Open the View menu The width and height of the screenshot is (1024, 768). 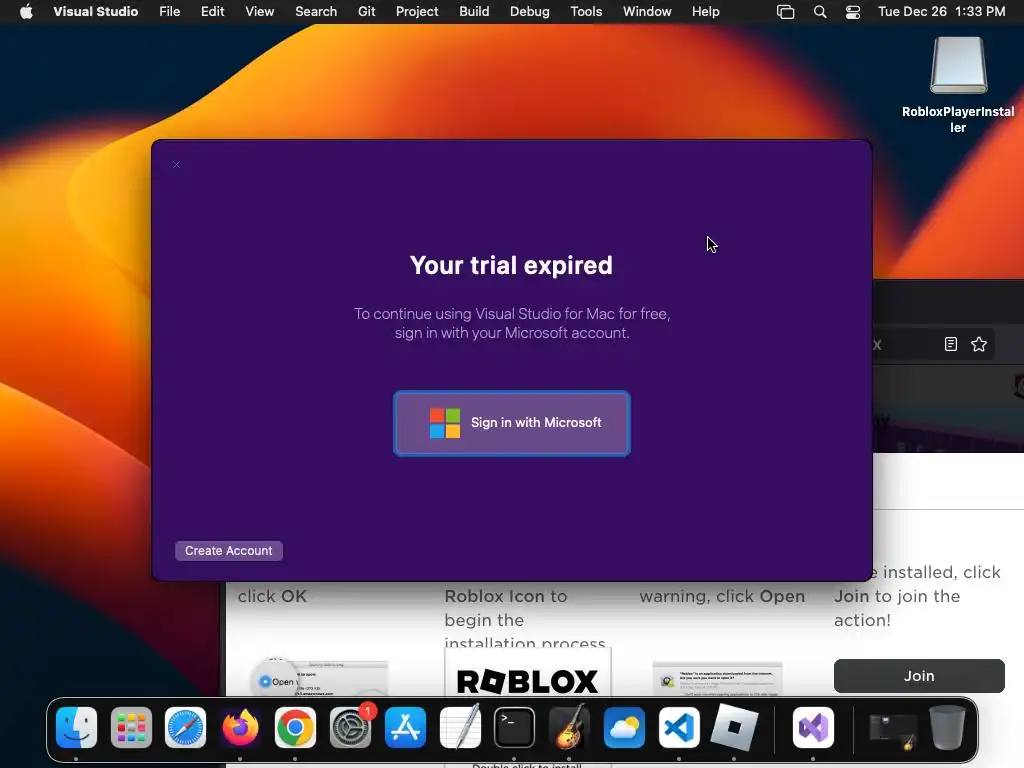pos(259,11)
